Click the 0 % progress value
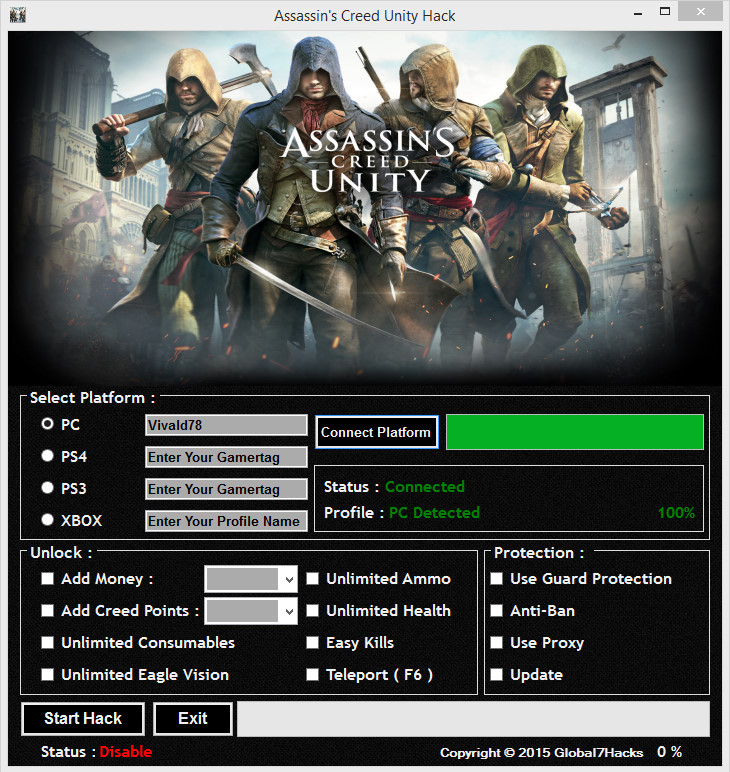This screenshot has height=772, width=730. 669,751
